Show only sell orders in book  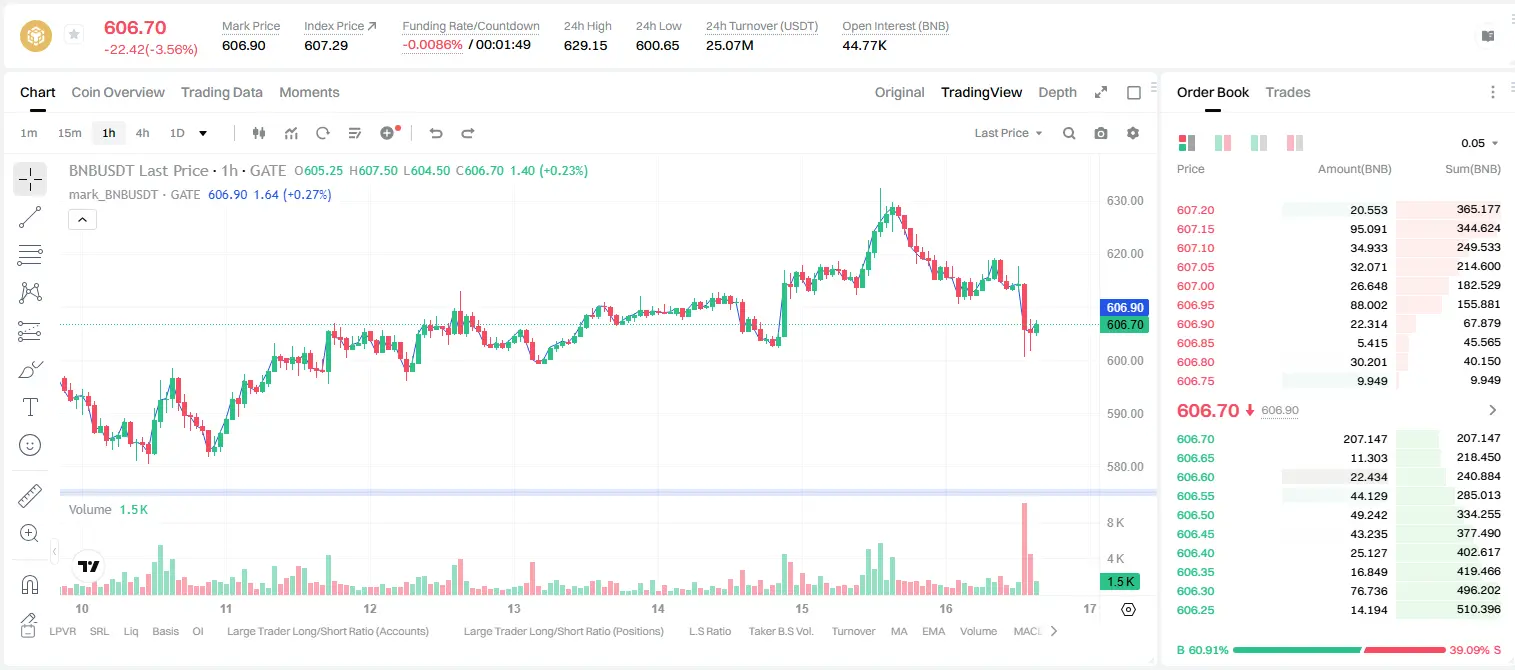tap(1294, 143)
